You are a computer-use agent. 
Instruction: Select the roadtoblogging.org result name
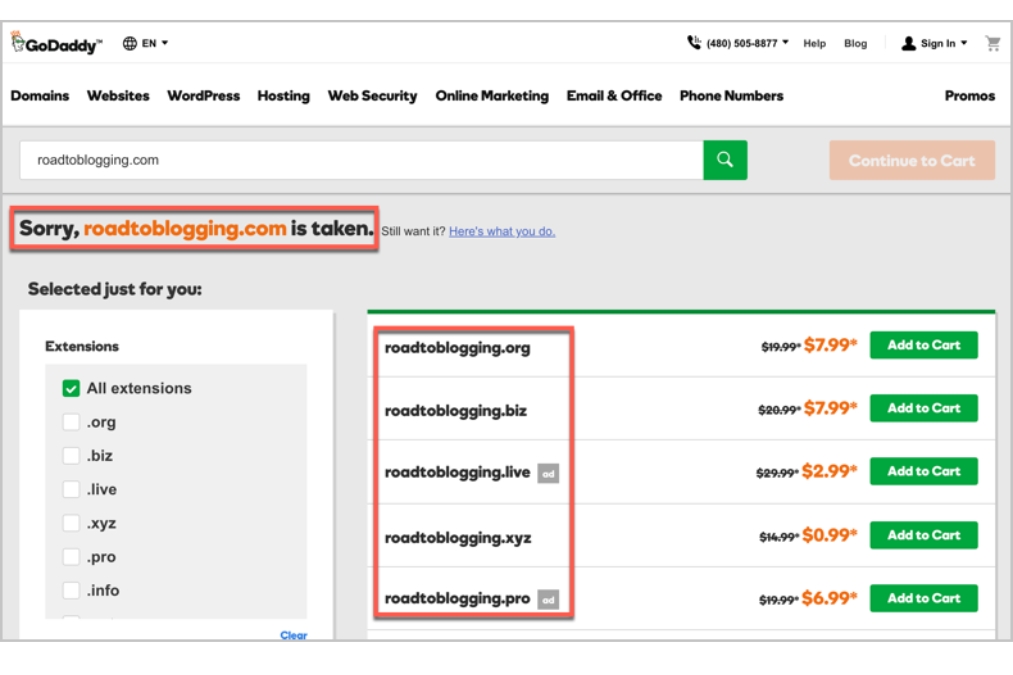point(457,348)
